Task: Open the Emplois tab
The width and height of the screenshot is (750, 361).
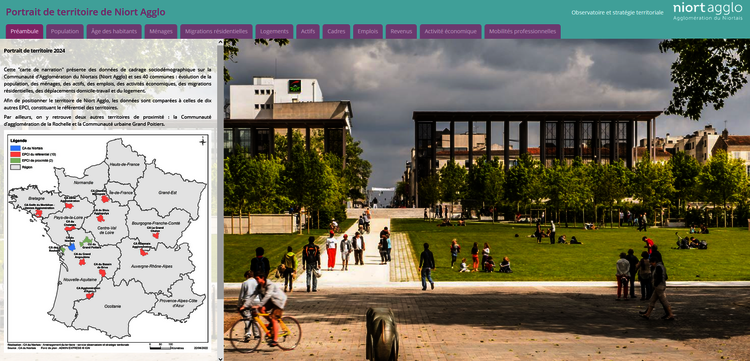Action: pyautogui.click(x=368, y=32)
